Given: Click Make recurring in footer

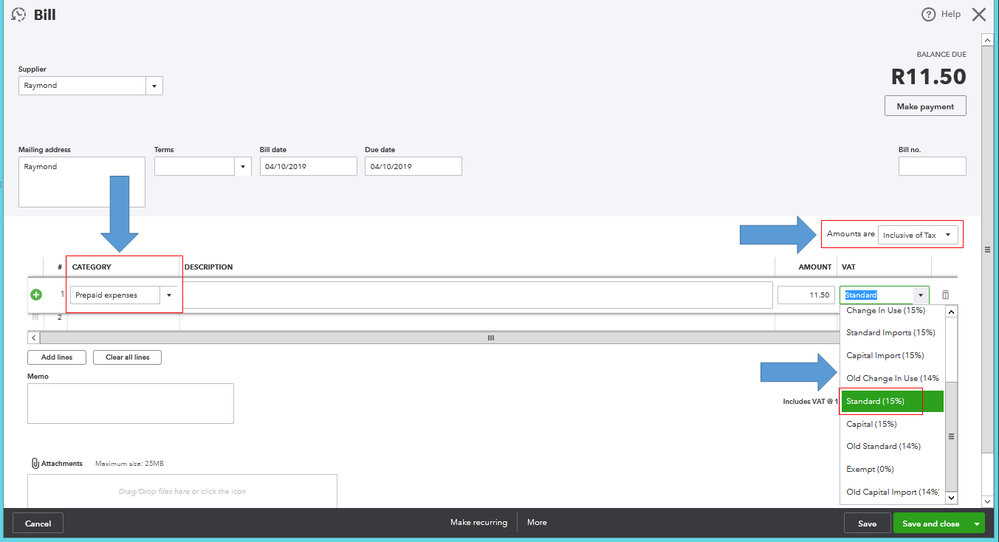Looking at the screenshot, I should click(x=478, y=522).
